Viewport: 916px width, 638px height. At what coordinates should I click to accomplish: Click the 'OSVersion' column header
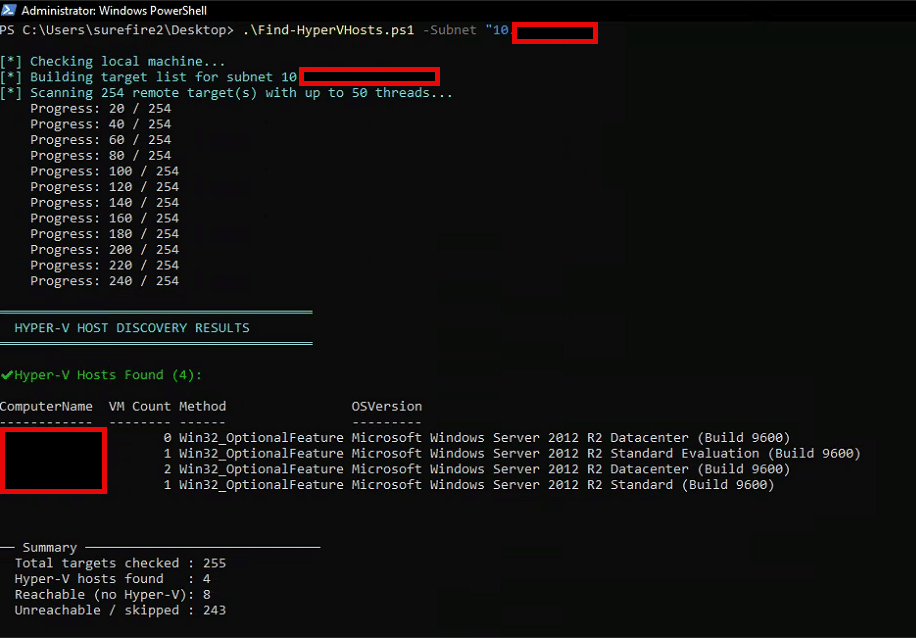tap(387, 407)
